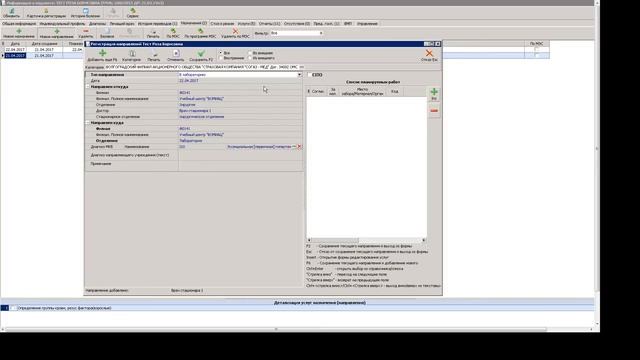Image resolution: width=640 pixels, height=360 pixels.
Task: Click the Печать icon in main window toolbar
Action: pyautogui.click(x=153, y=33)
